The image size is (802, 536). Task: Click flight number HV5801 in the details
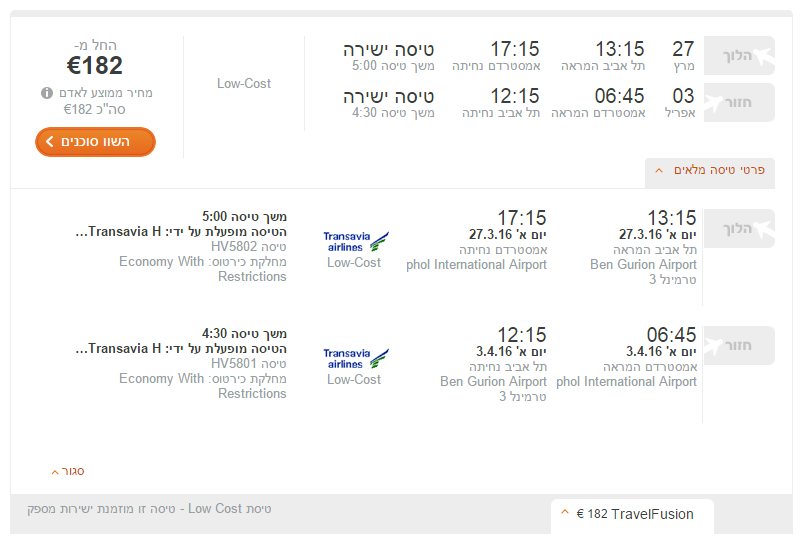click(x=234, y=363)
